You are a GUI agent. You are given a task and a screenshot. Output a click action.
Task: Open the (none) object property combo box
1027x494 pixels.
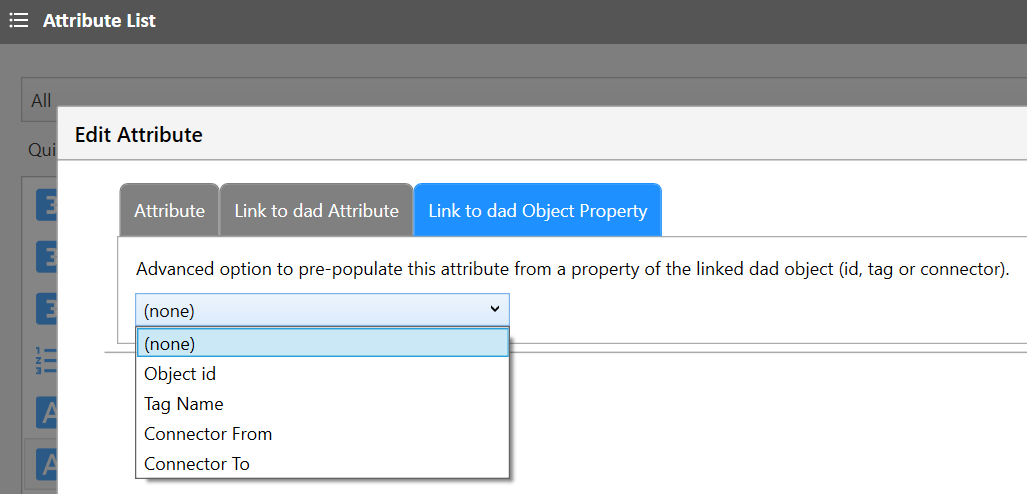click(x=322, y=311)
